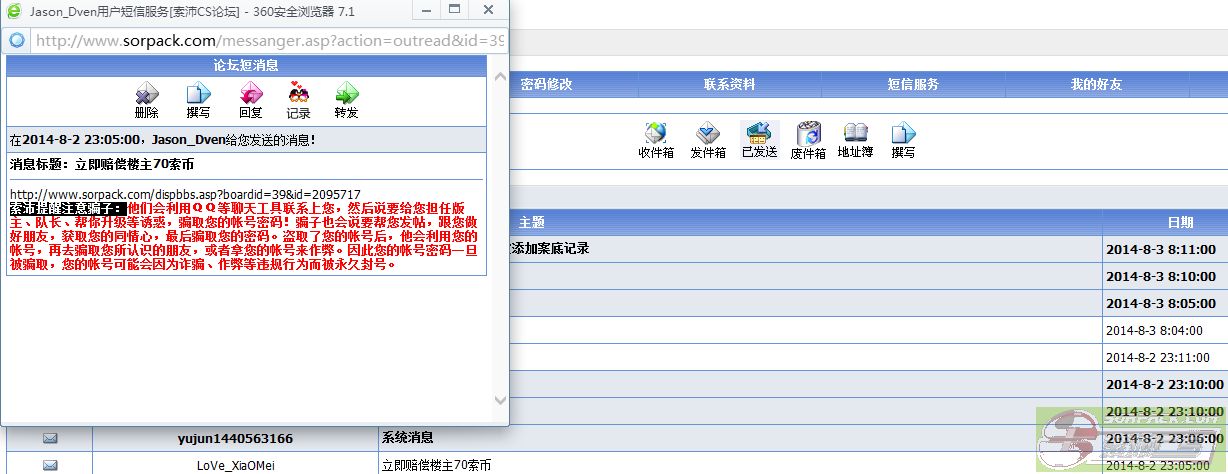The height and width of the screenshot is (474, 1228).
Task: Open the 我的好友 tab
Action: click(1096, 85)
